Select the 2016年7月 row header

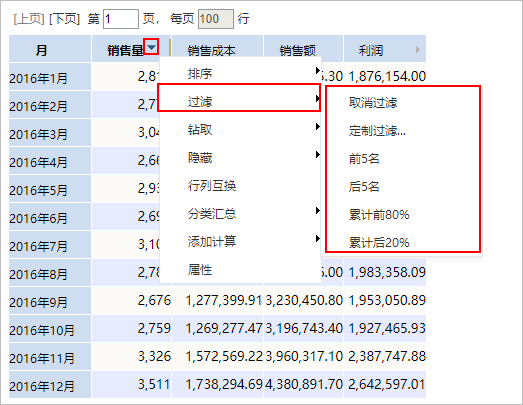(50, 245)
